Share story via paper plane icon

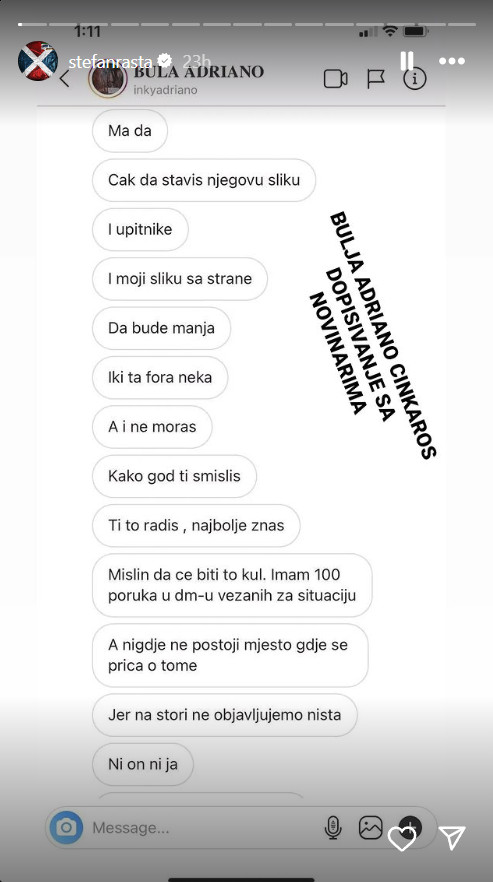452,838
